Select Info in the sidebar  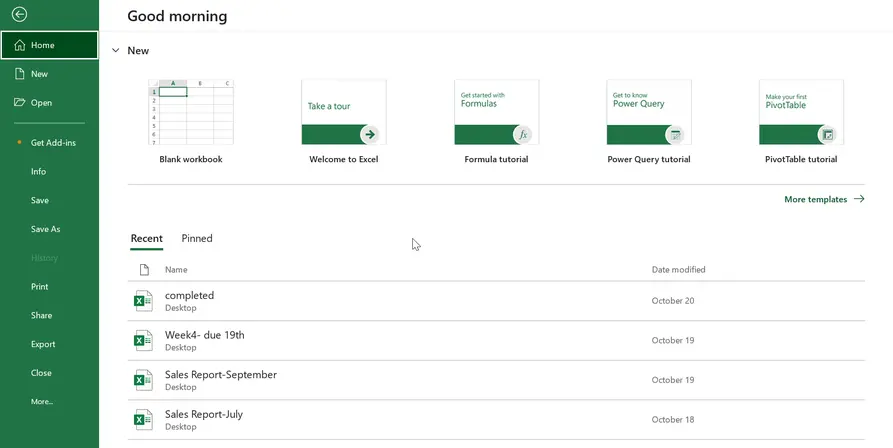click(38, 171)
